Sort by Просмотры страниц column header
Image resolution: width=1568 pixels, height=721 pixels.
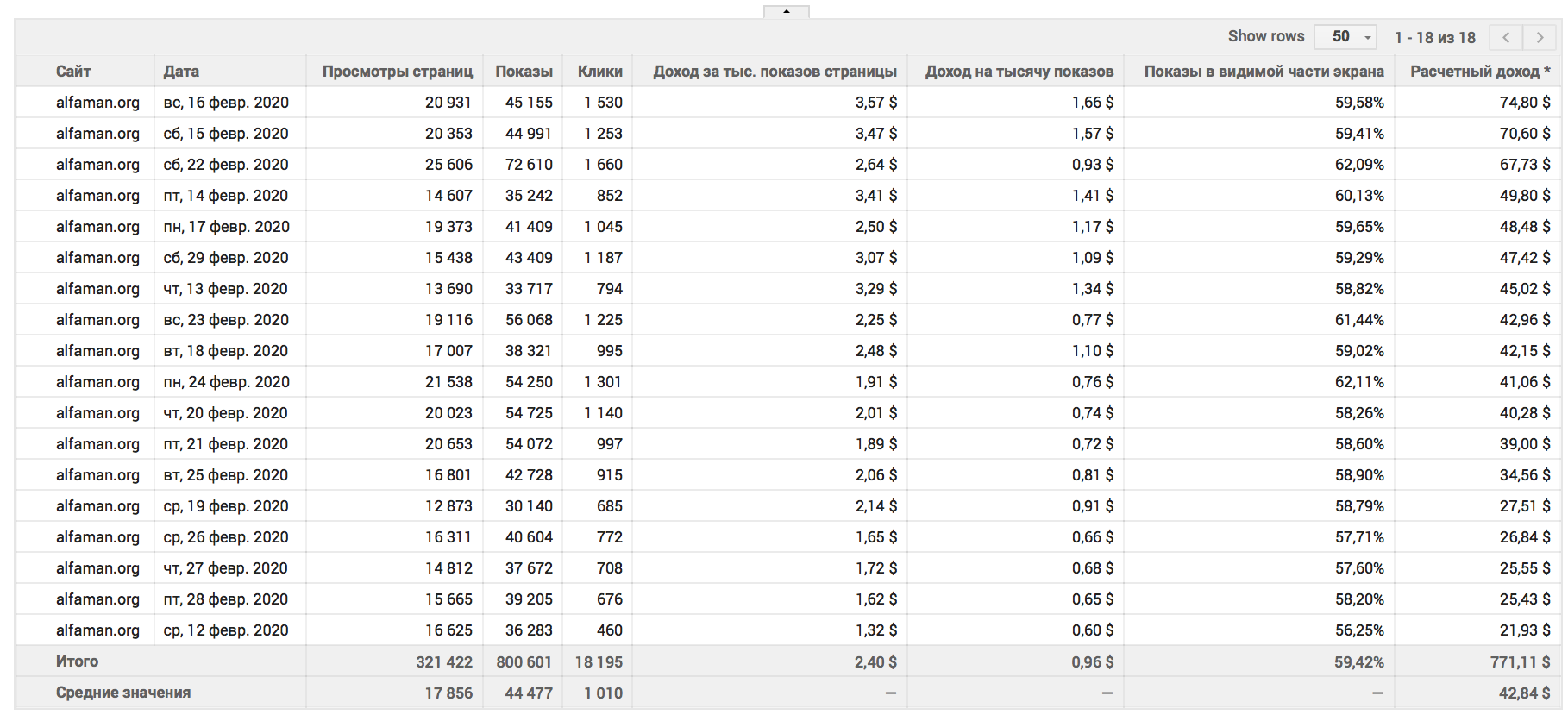(x=398, y=72)
